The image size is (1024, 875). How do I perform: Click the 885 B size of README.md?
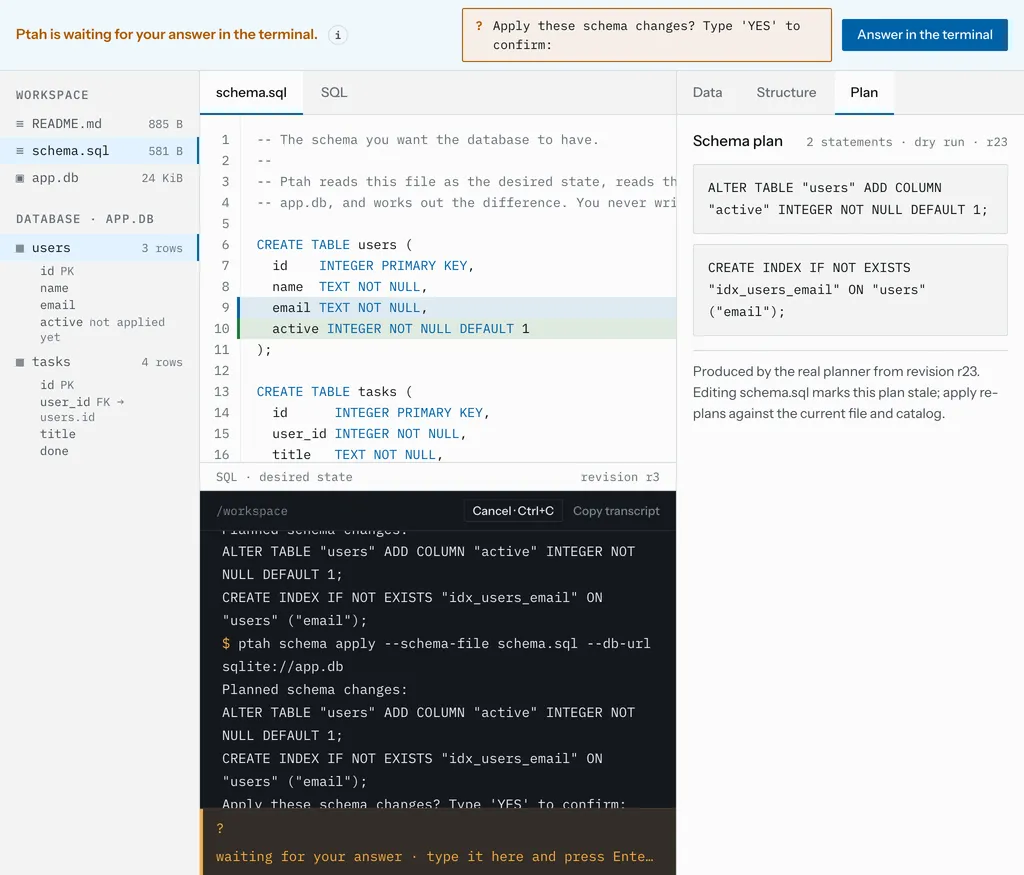[x=165, y=124]
